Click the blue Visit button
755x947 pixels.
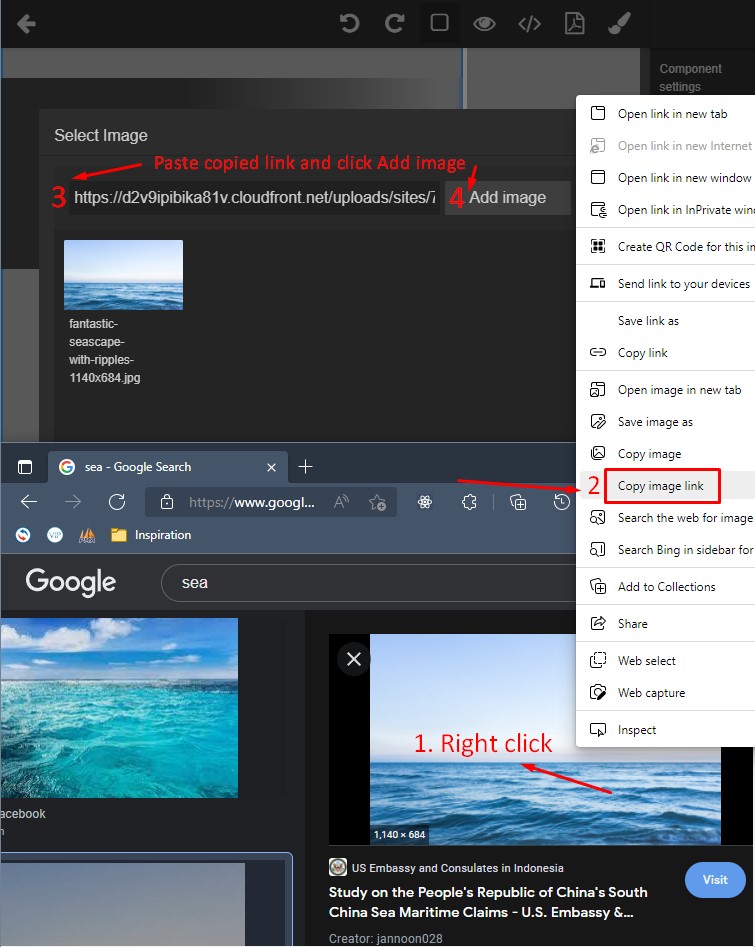click(715, 879)
